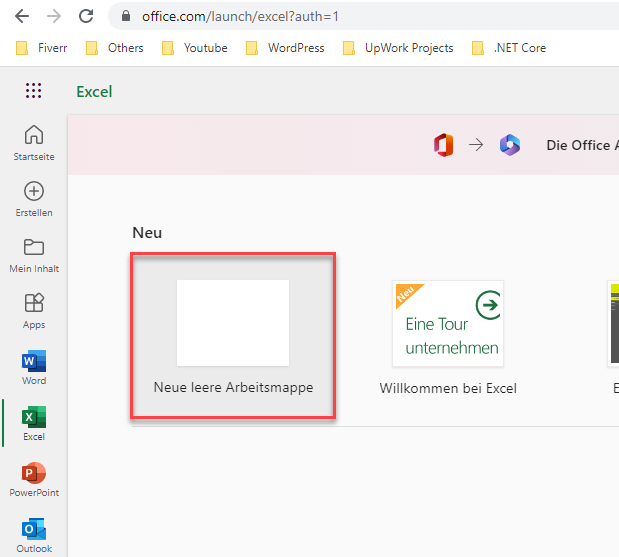Open the UpWork Projects bookmarks folder
Screen dimensions: 619x557
click(x=398, y=48)
